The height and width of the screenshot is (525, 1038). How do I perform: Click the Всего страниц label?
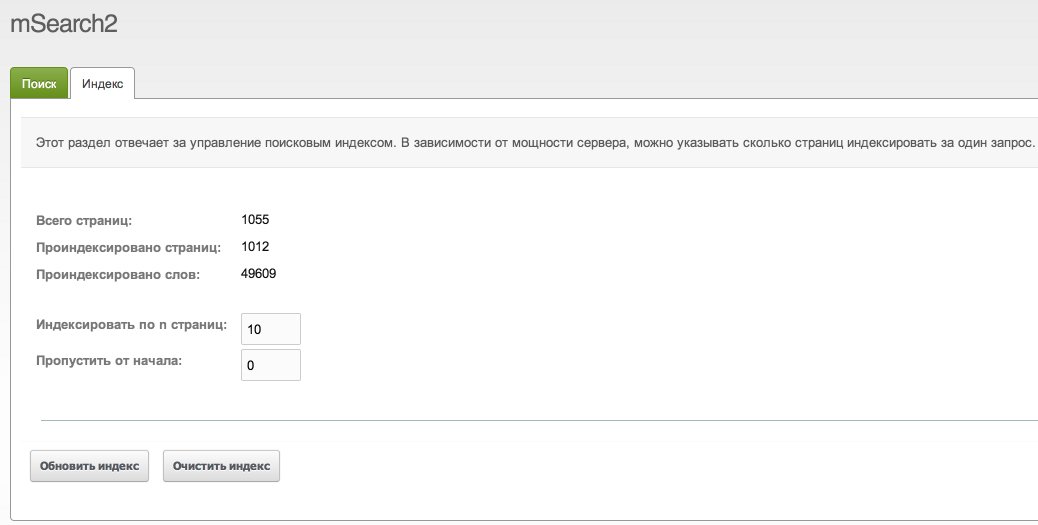84,220
